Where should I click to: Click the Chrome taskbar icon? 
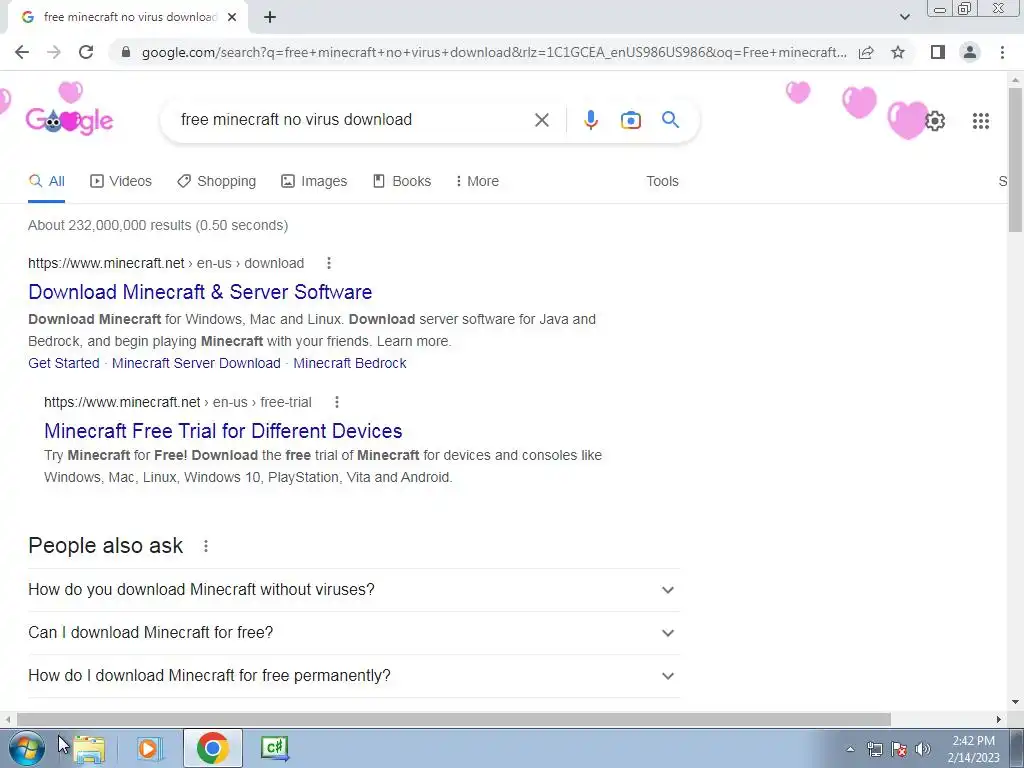(212, 748)
